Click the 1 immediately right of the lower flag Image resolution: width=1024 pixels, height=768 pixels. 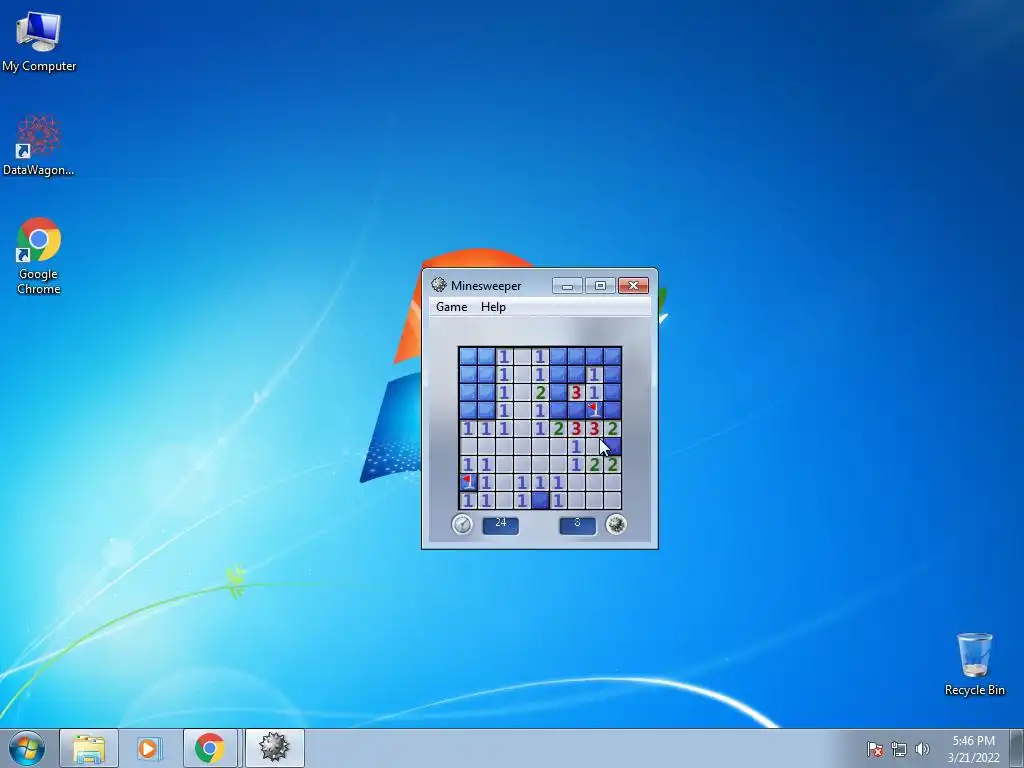pyautogui.click(x=486, y=483)
